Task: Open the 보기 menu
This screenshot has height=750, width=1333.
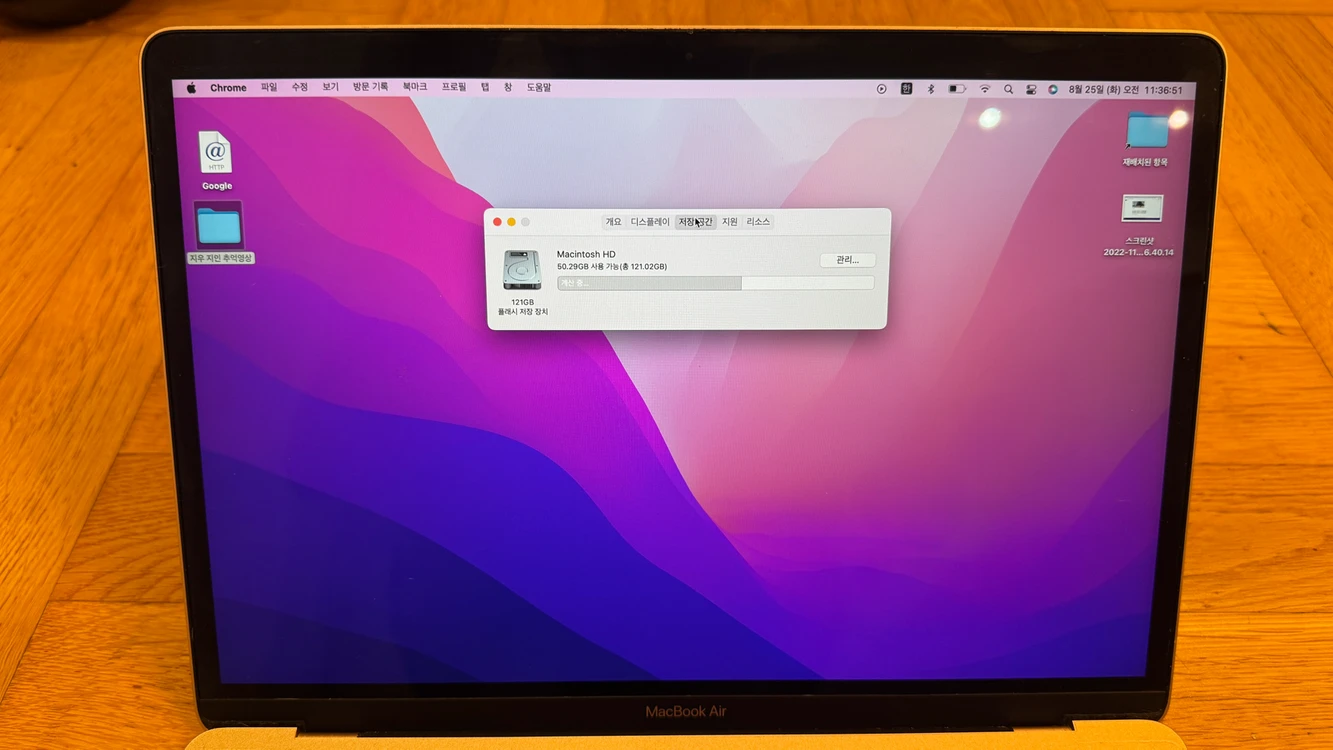Action: pos(330,88)
